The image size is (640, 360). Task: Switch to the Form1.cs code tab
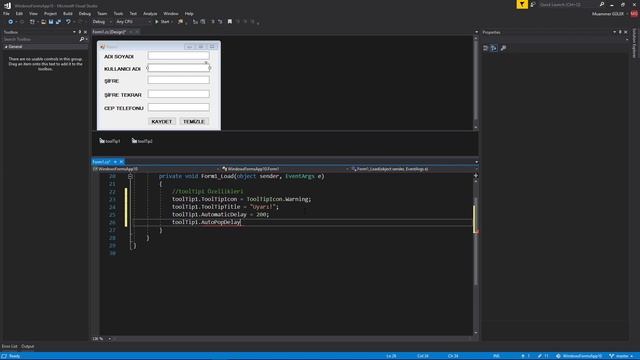coord(101,162)
